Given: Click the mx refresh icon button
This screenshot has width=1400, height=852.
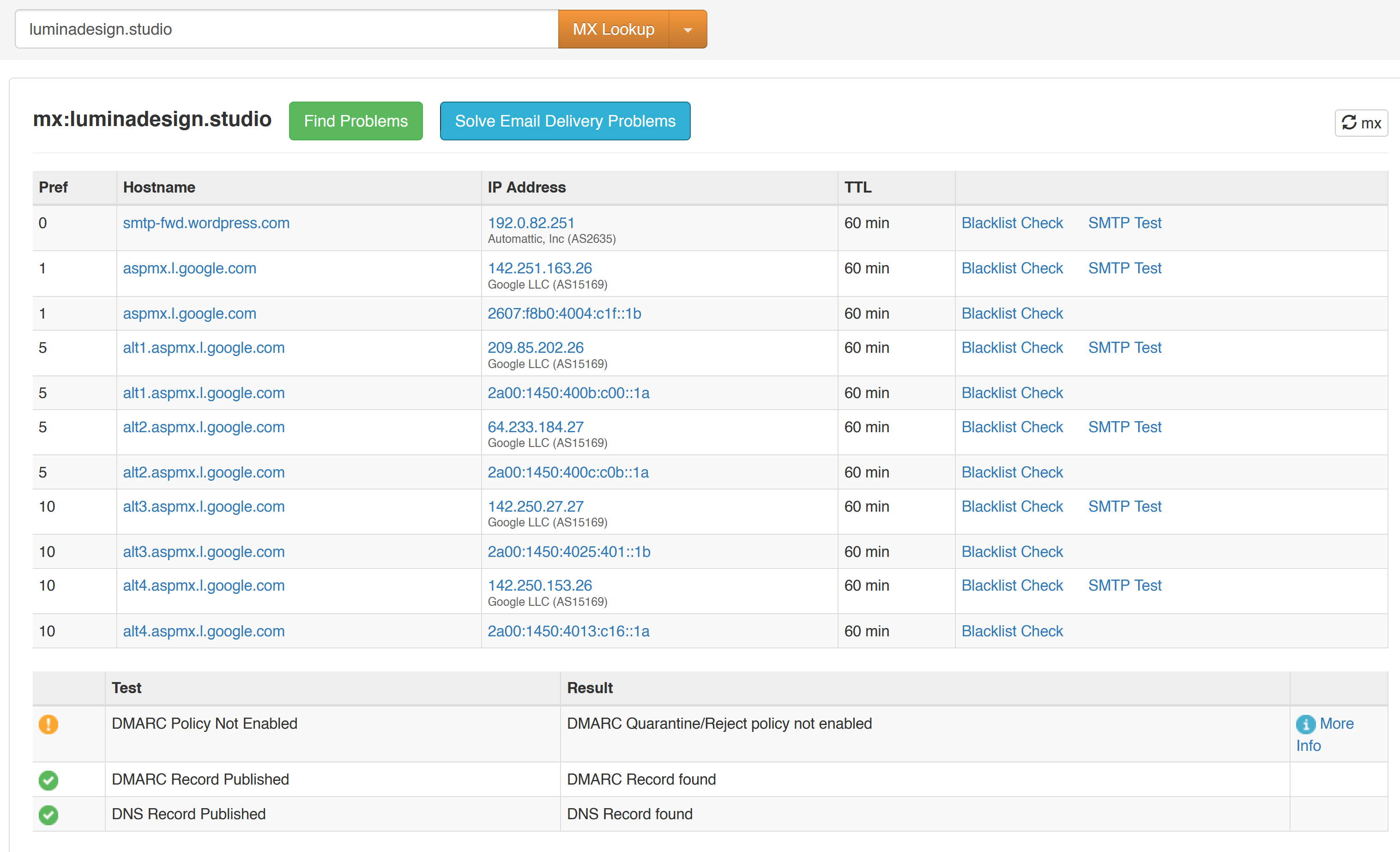Looking at the screenshot, I should [x=1360, y=123].
